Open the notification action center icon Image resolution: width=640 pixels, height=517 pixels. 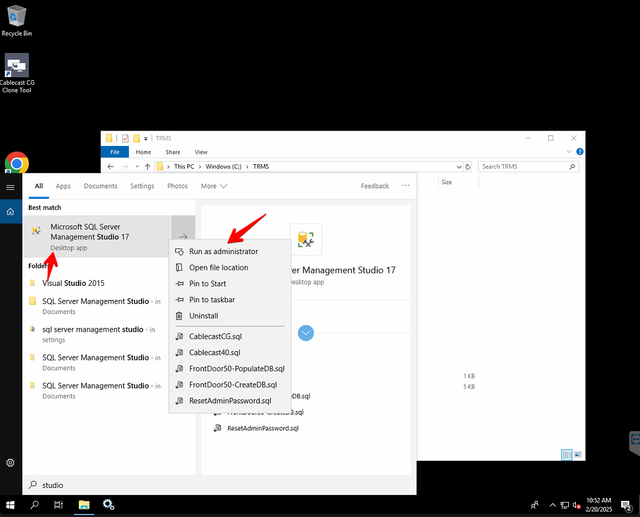tap(627, 505)
